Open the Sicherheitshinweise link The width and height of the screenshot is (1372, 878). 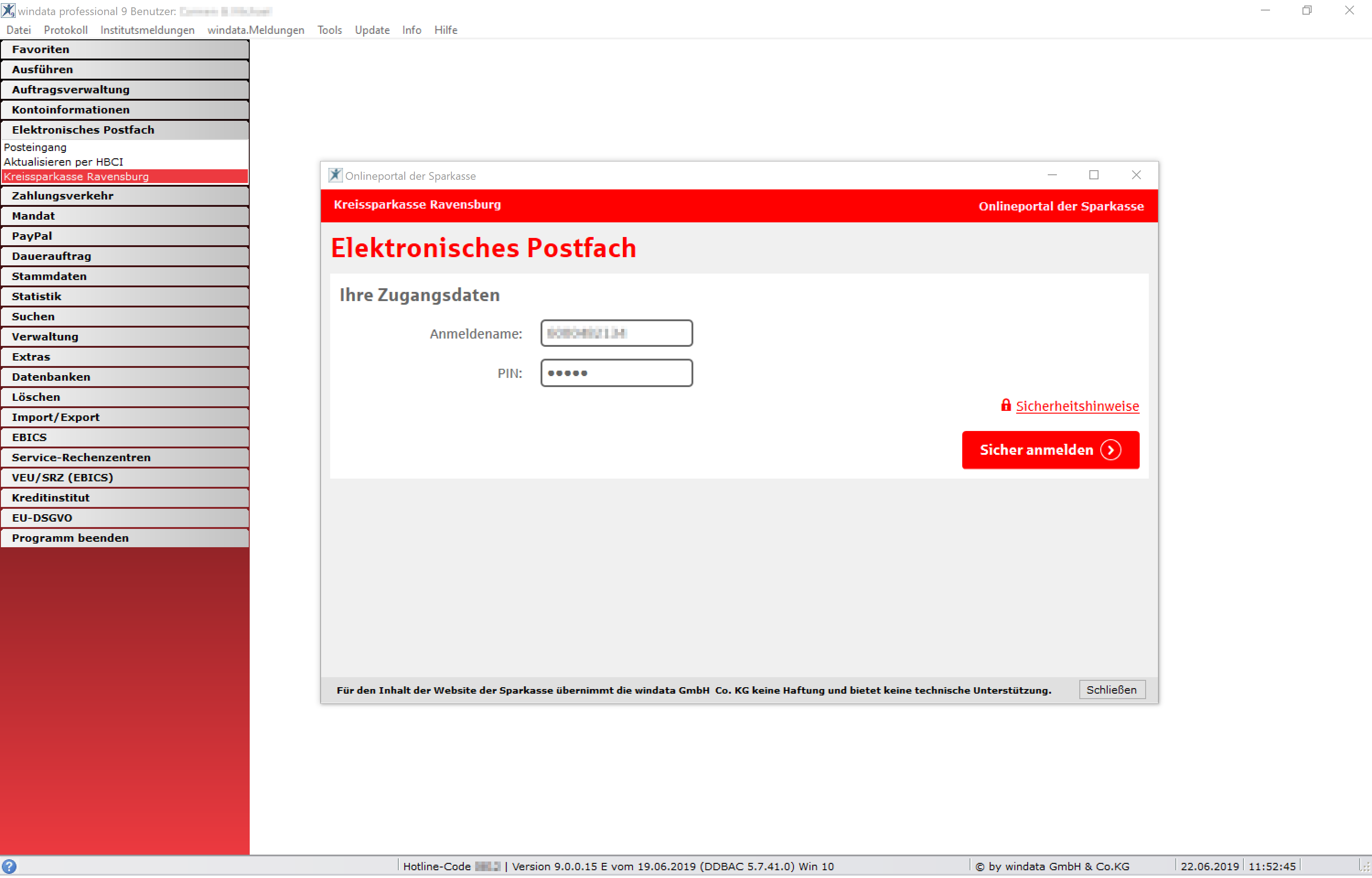(x=1077, y=406)
